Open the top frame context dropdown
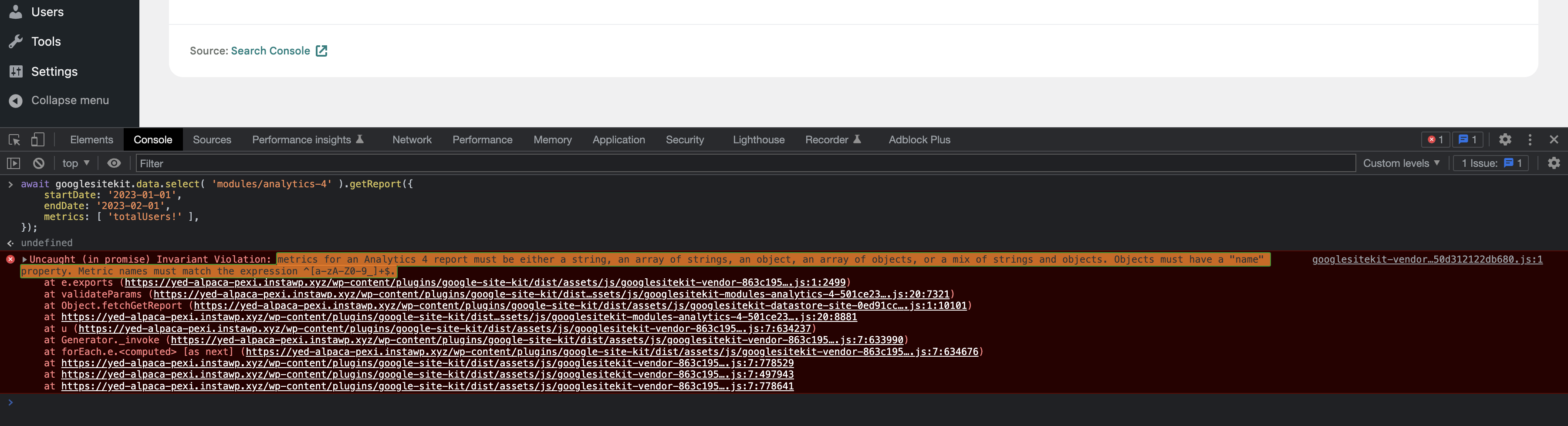 [74, 163]
